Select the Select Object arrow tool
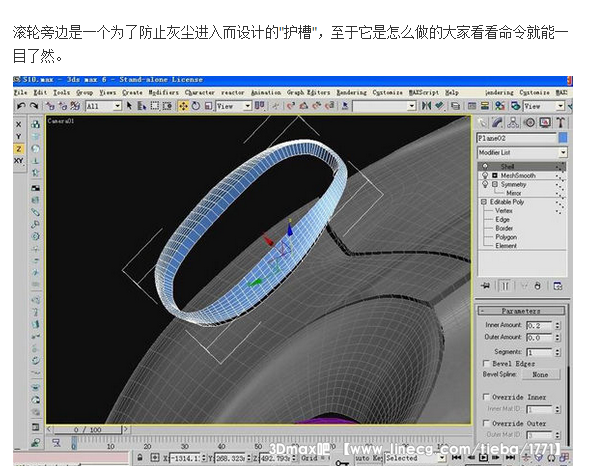Image resolution: width=590 pixels, height=466 pixels. (x=129, y=106)
